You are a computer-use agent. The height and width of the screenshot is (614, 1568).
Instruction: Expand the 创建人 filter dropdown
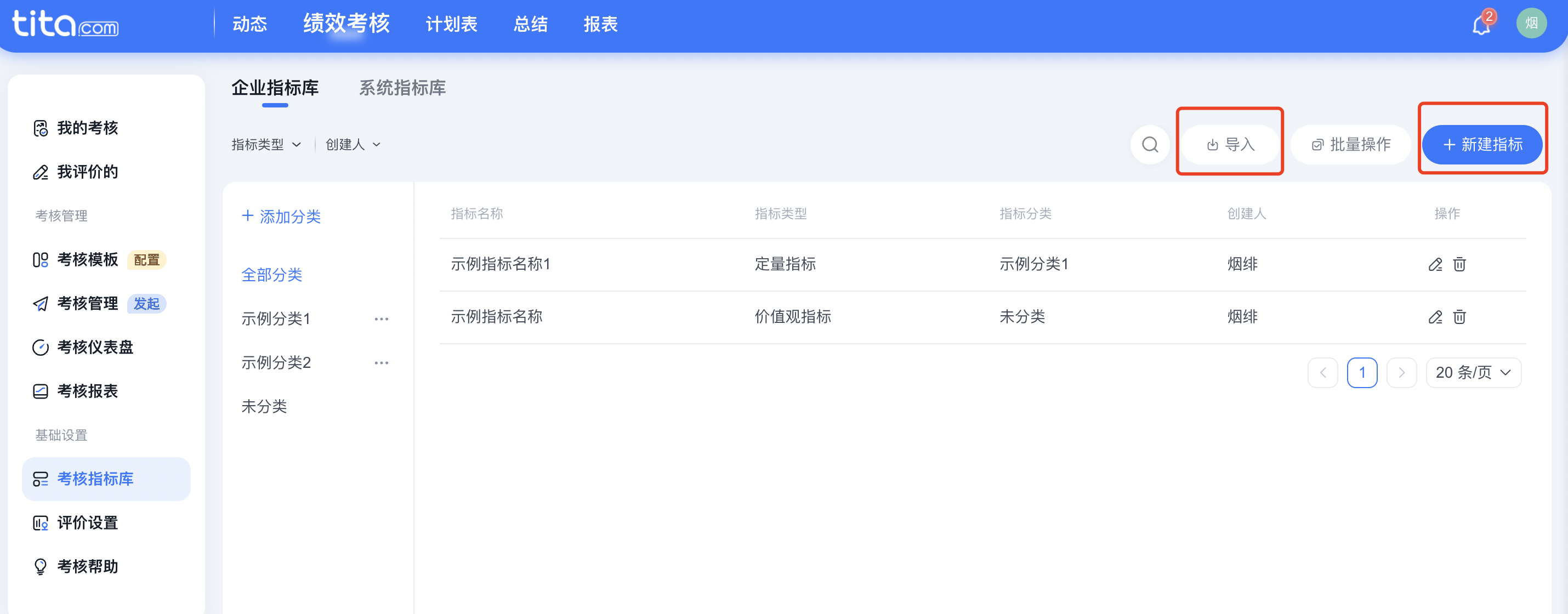[x=353, y=145]
